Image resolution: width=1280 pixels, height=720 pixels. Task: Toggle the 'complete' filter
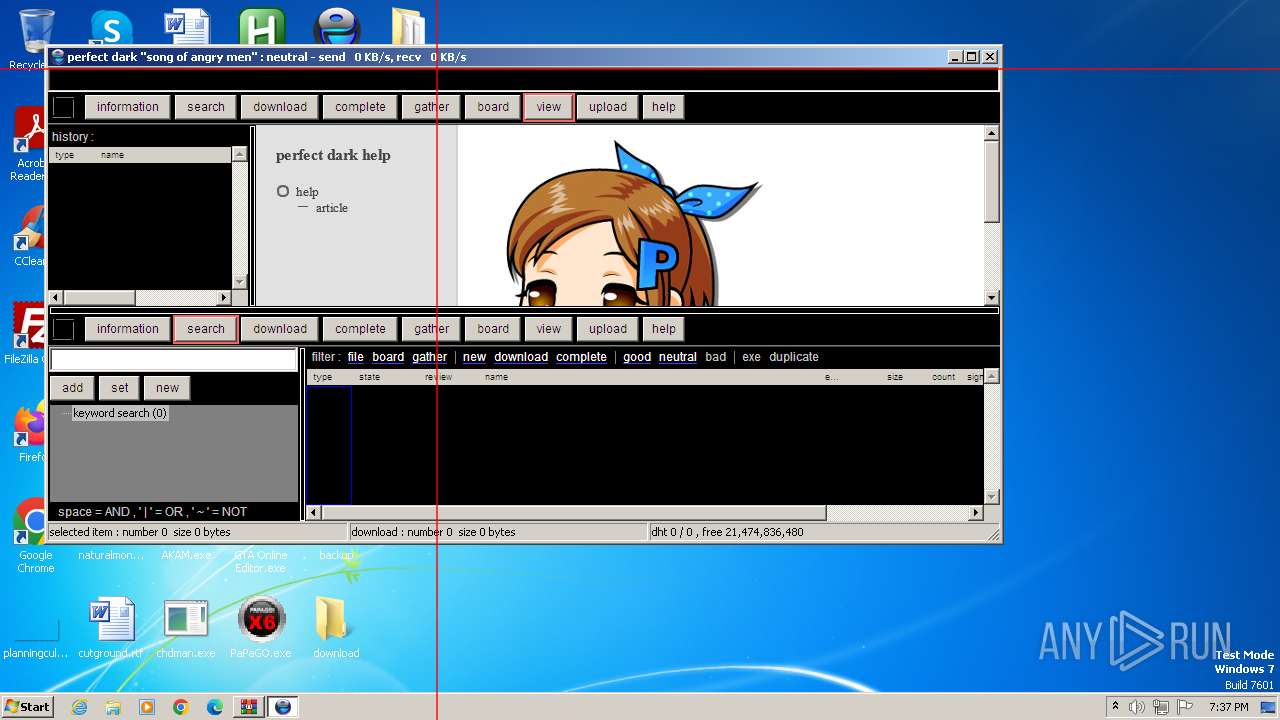coord(581,357)
